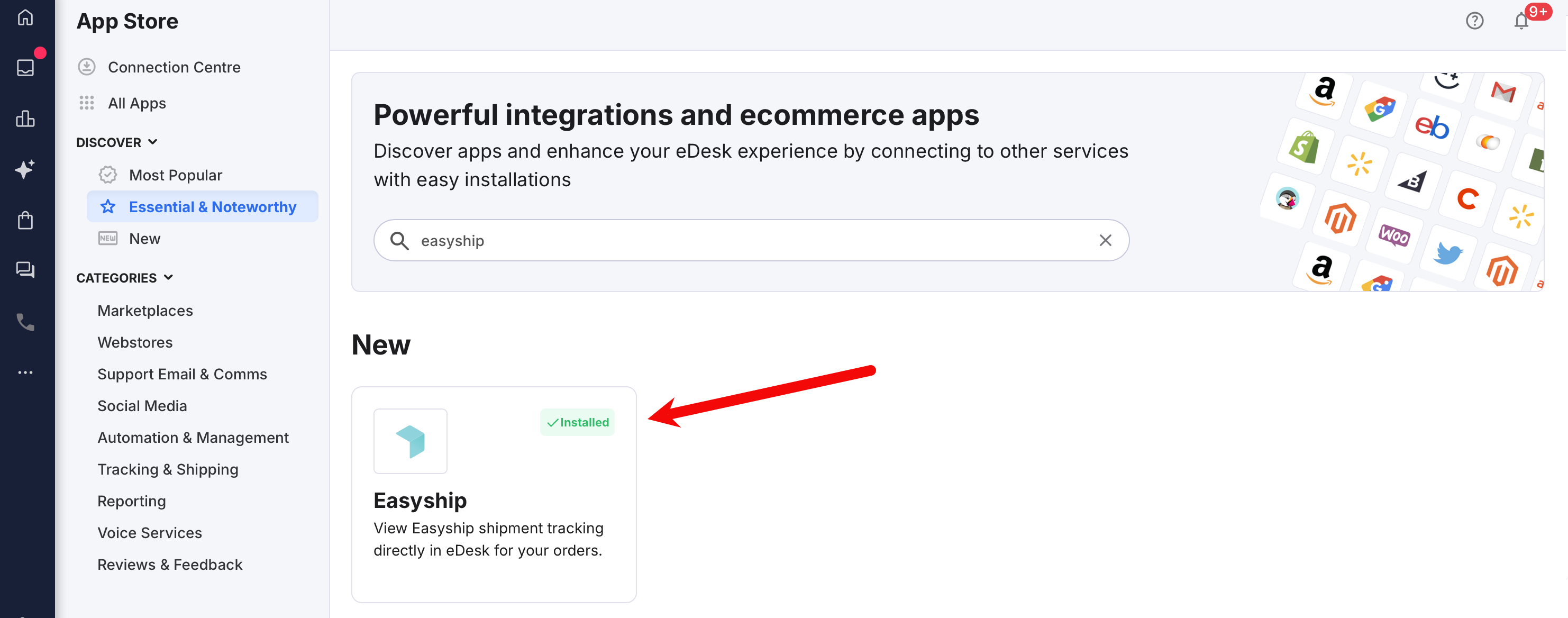Open Automation & Management category
The width and height of the screenshot is (1568, 618).
tap(193, 437)
